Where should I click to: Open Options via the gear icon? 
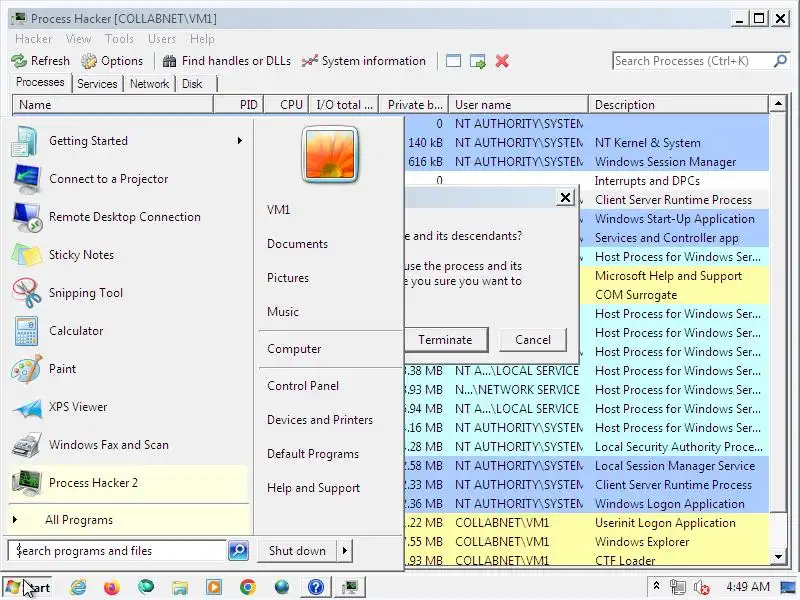[x=89, y=61]
